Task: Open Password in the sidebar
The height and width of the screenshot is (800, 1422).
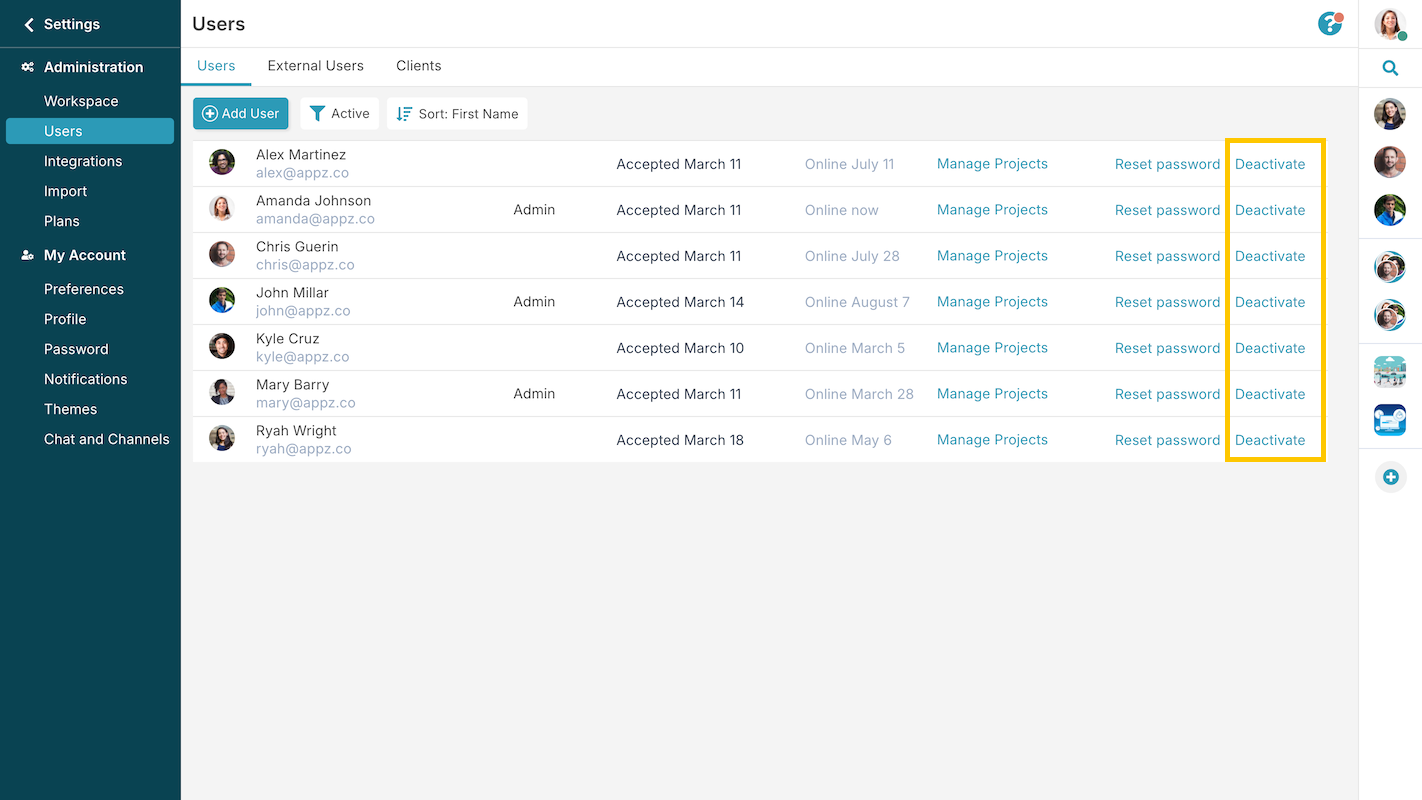Action: point(76,349)
